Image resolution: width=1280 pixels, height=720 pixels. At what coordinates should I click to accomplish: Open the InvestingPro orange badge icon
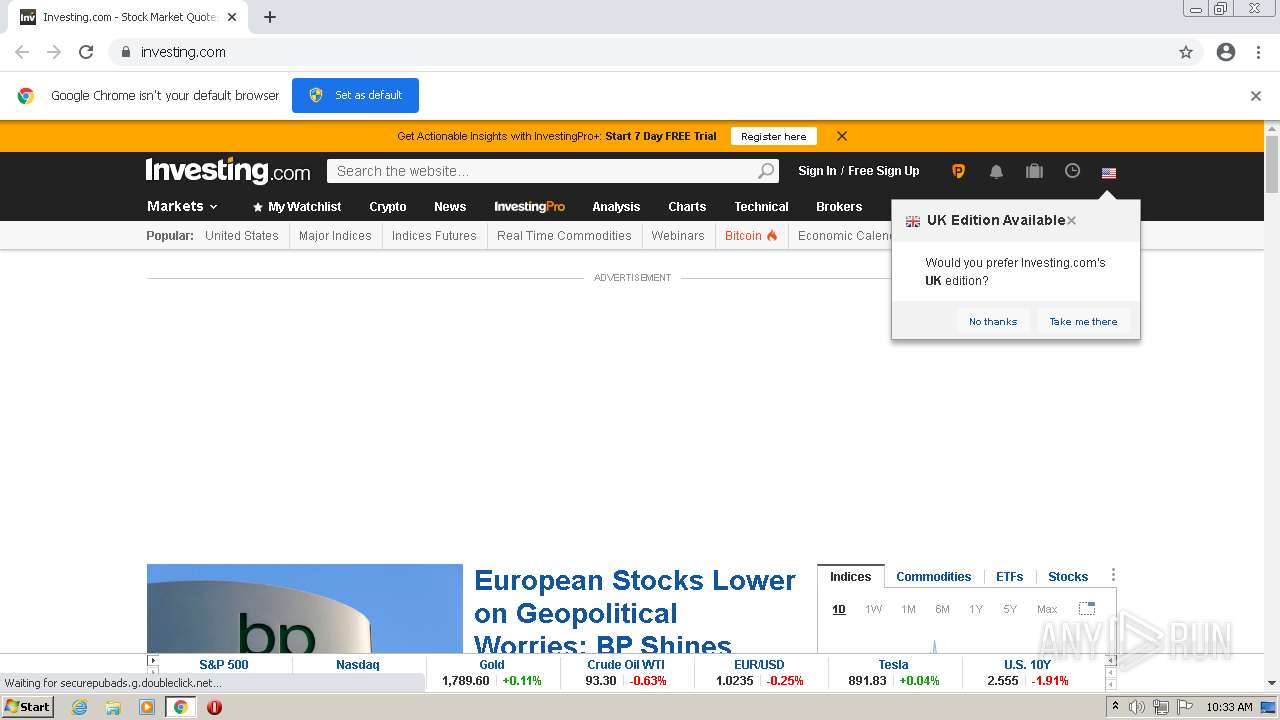pos(958,171)
